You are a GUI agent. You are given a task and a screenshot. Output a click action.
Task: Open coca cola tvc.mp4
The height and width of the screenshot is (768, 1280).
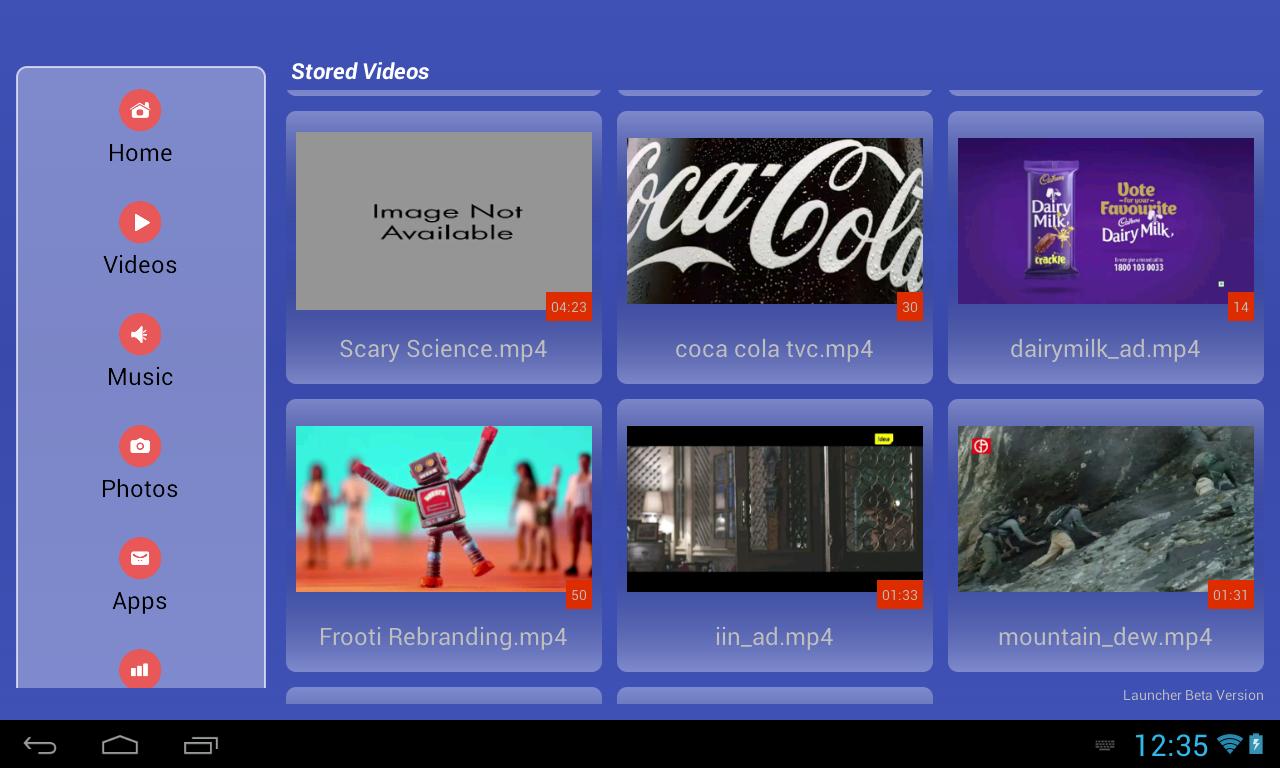774,221
